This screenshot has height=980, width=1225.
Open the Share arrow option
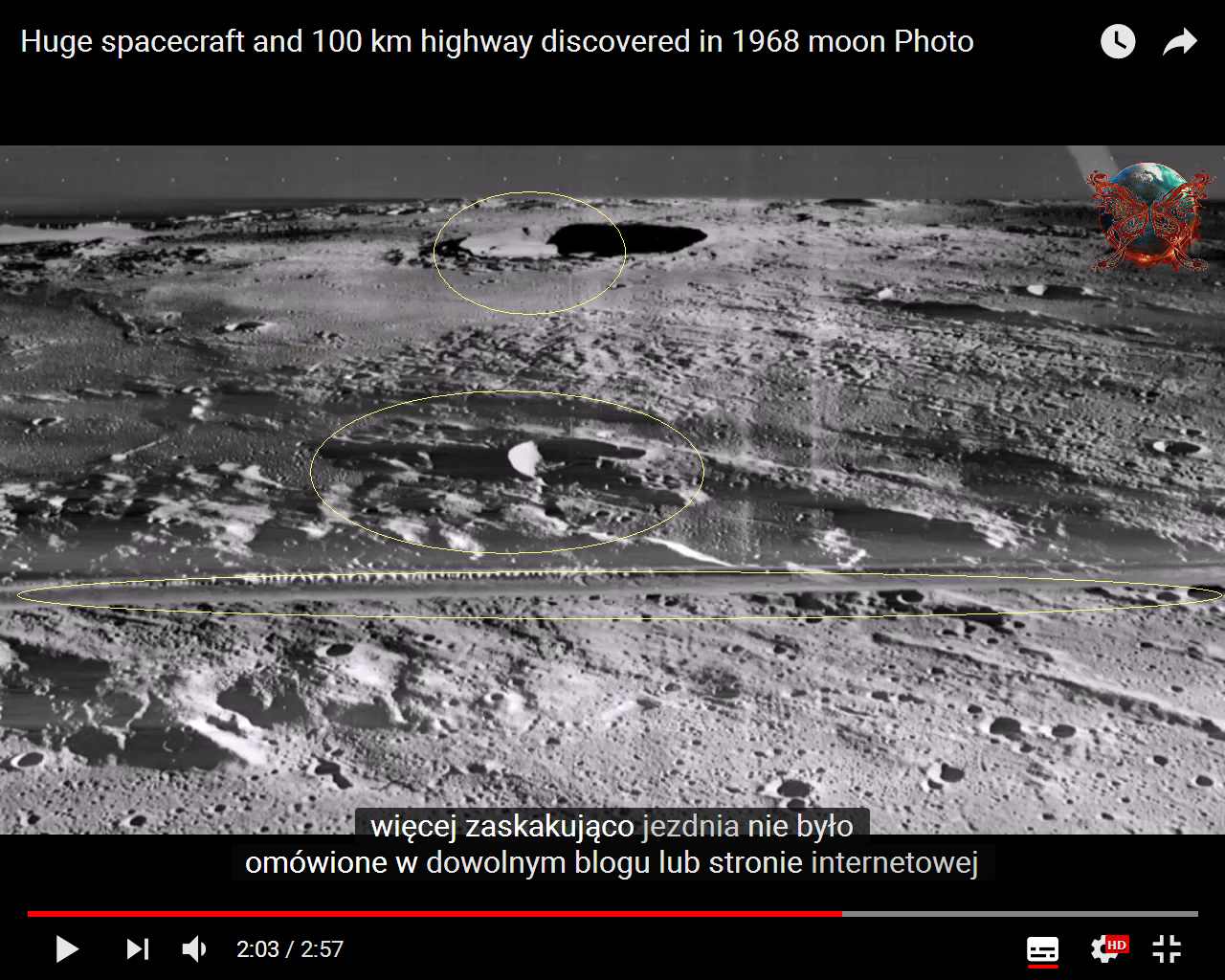[1179, 42]
